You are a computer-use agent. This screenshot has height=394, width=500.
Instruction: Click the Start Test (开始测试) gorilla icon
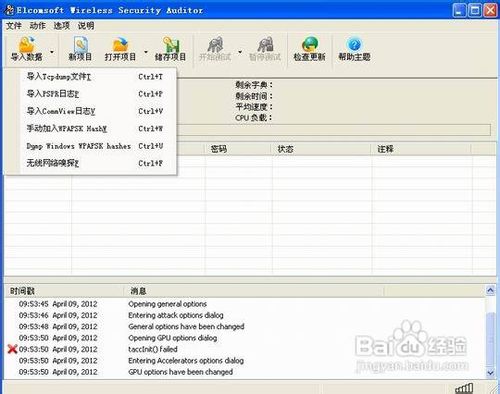(215, 49)
